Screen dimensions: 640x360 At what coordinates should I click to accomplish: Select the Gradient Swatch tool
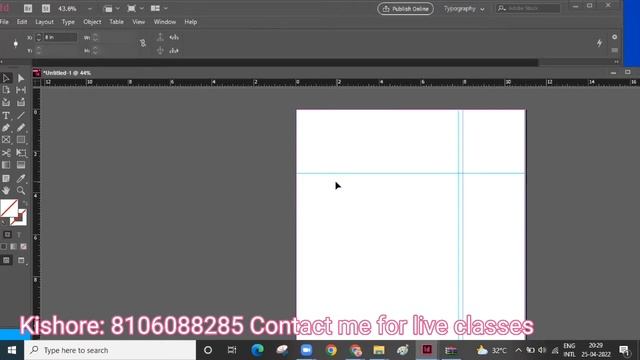[x=6, y=165]
